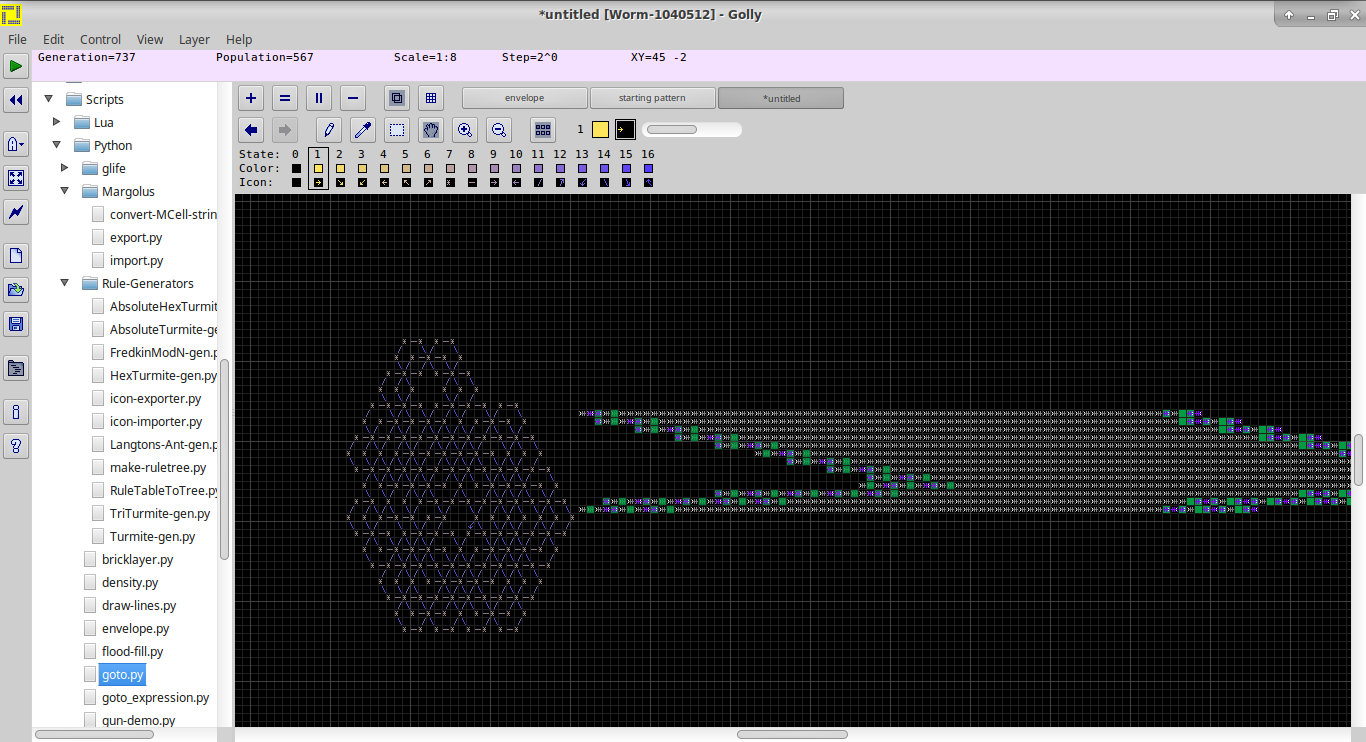Viewport: 1366px width, 742px height.
Task: Expand the Lua folder
Action: (57, 122)
